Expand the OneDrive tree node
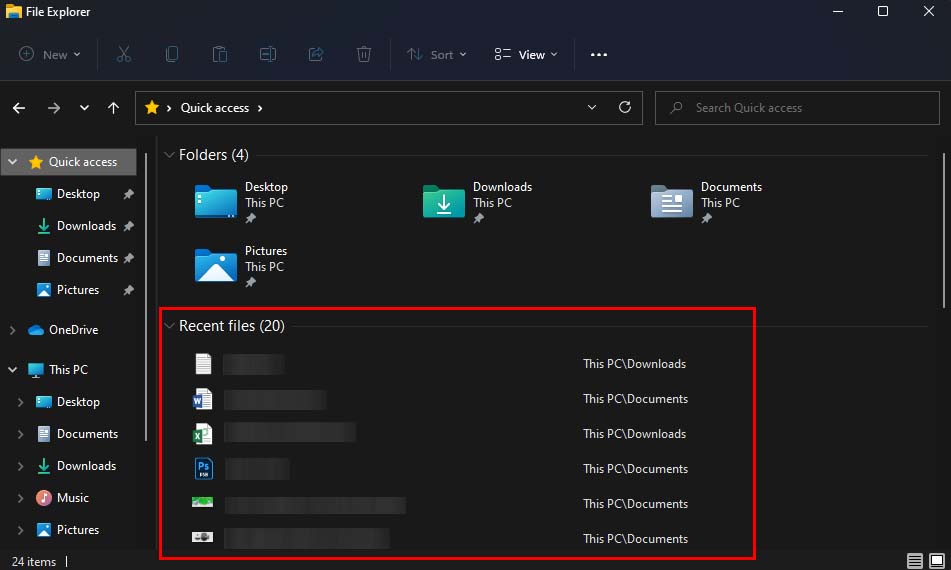This screenshot has width=951, height=570. click(12, 330)
